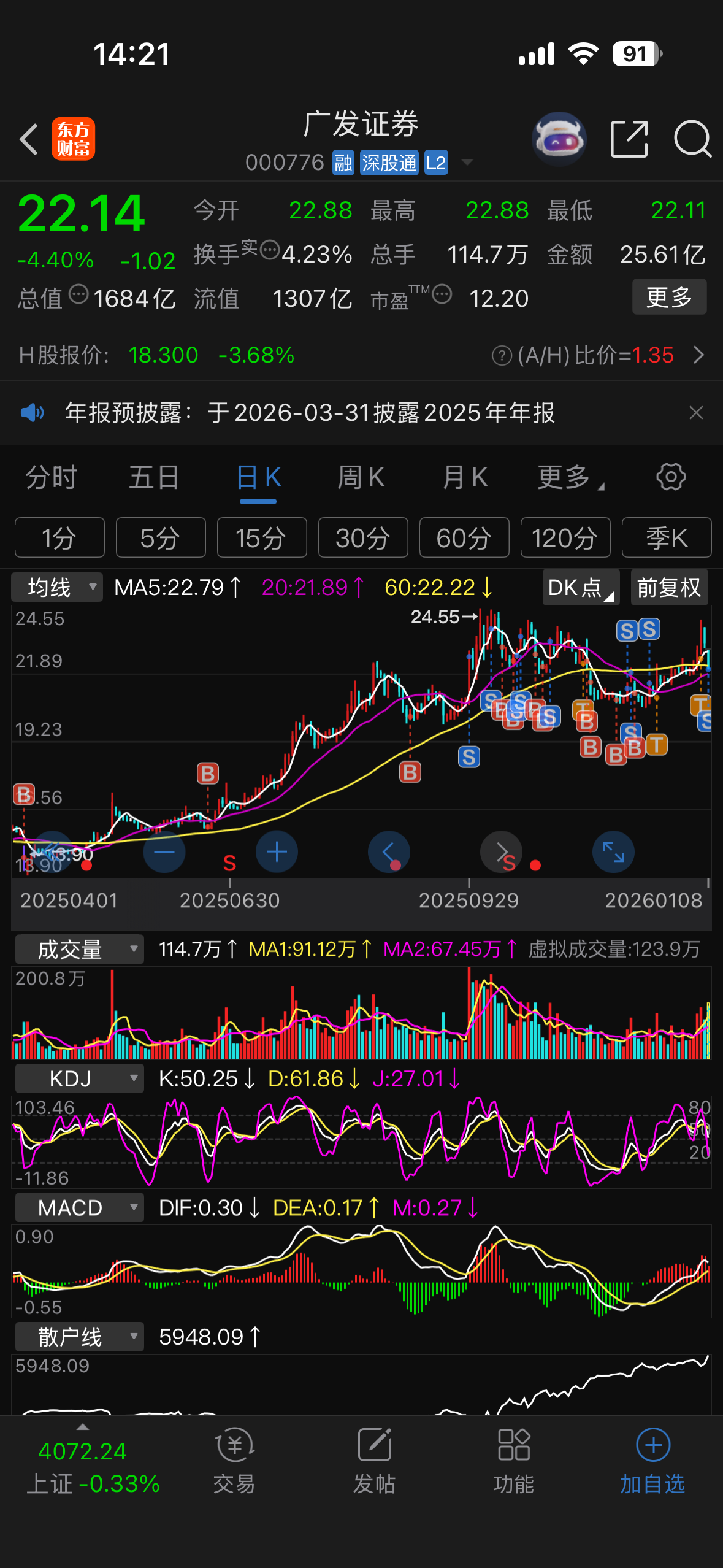Image resolution: width=723 pixels, height=1568 pixels.
Task: Switch to 五日 chart tab
Action: coord(154,477)
